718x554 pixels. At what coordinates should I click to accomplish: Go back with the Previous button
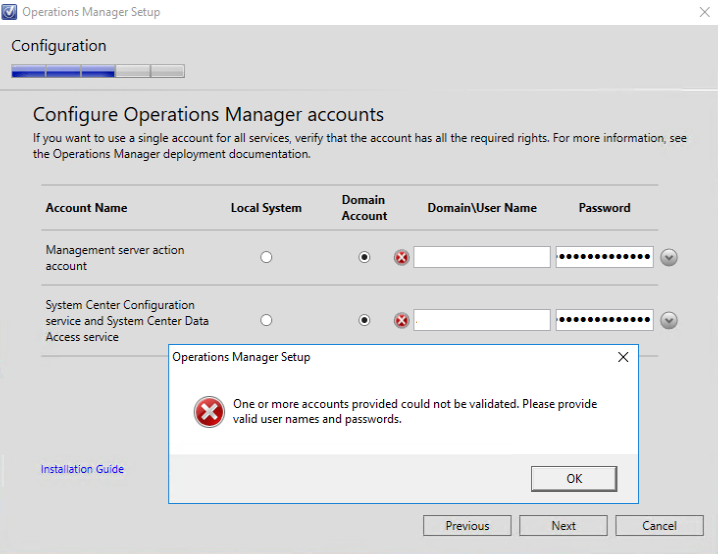[x=467, y=526]
